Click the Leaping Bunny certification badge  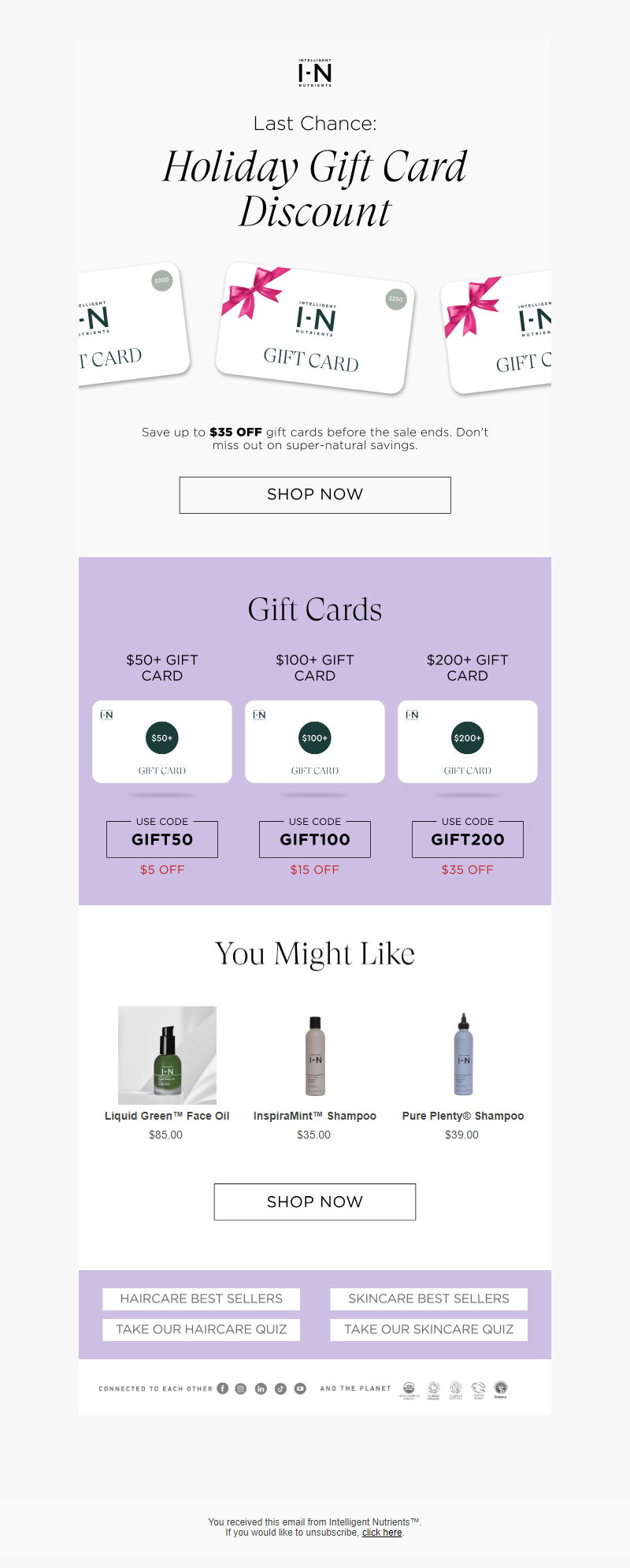coord(478,1389)
